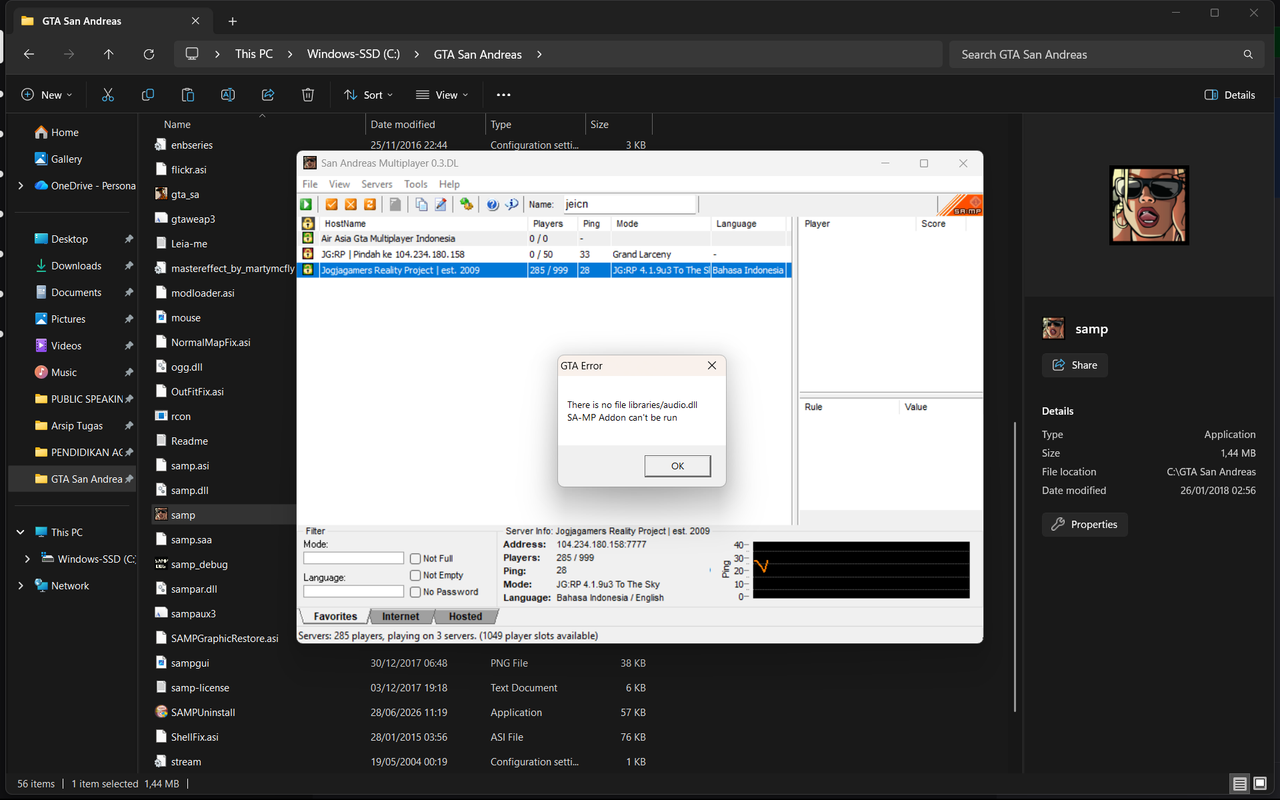Click the orange Refresh Server icon in SA-MP
The height and width of the screenshot is (800, 1280).
coord(370,204)
